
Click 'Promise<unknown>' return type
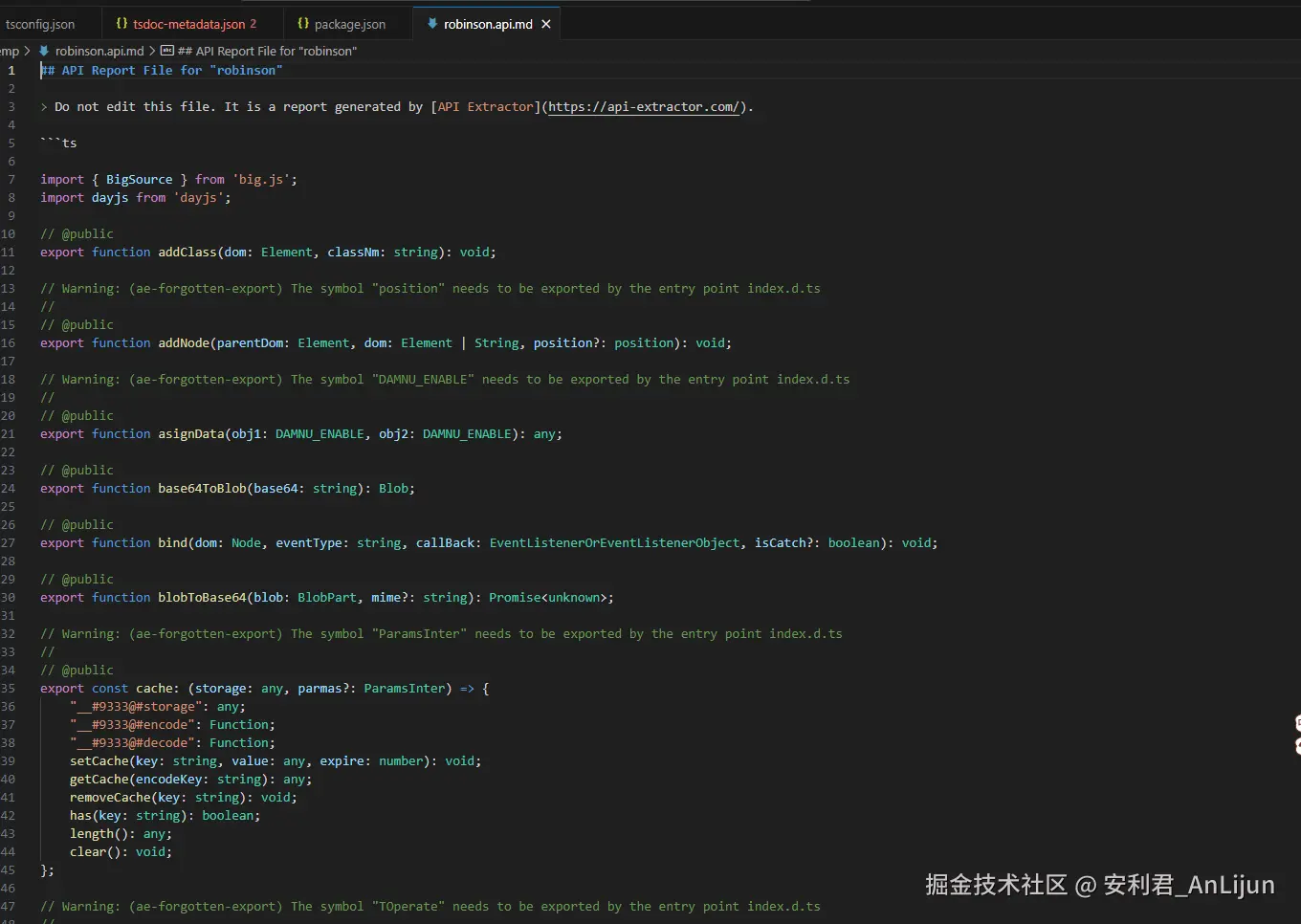click(547, 598)
